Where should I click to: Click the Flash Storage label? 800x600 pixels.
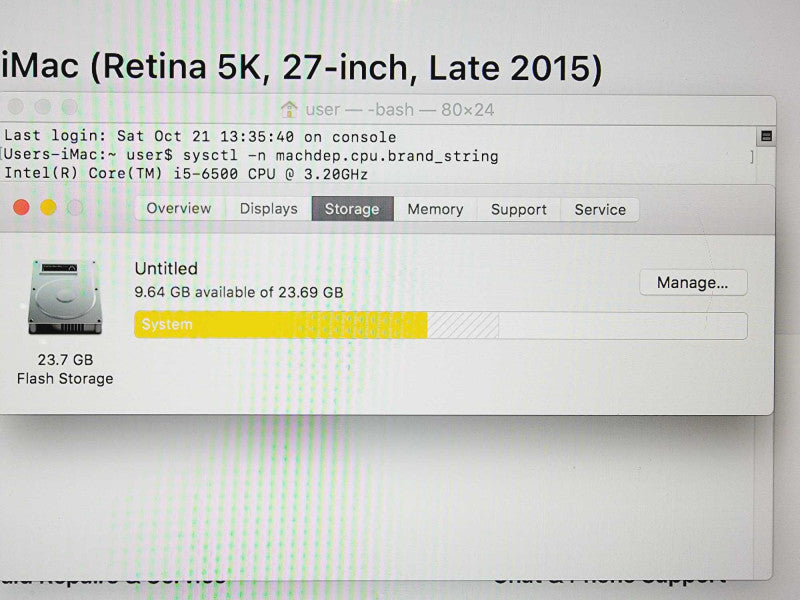coord(65,379)
